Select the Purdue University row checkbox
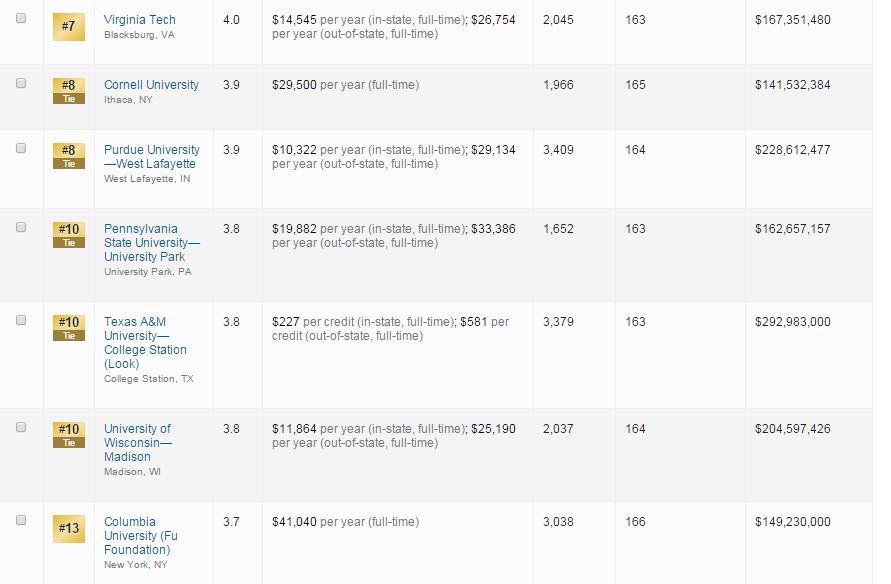Image resolution: width=891 pixels, height=584 pixels. [x=21, y=148]
